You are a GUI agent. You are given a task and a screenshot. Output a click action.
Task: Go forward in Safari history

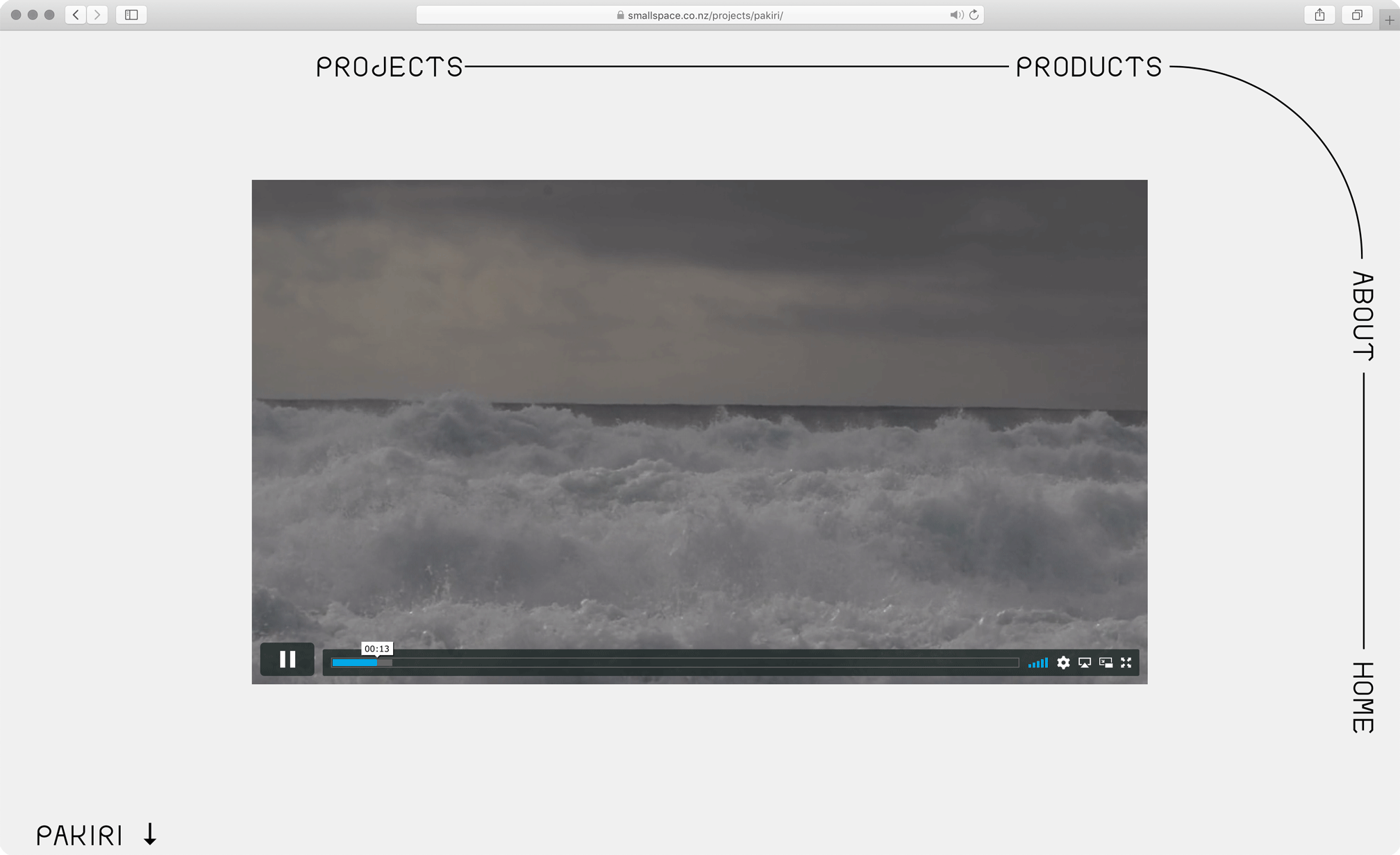[x=97, y=15]
